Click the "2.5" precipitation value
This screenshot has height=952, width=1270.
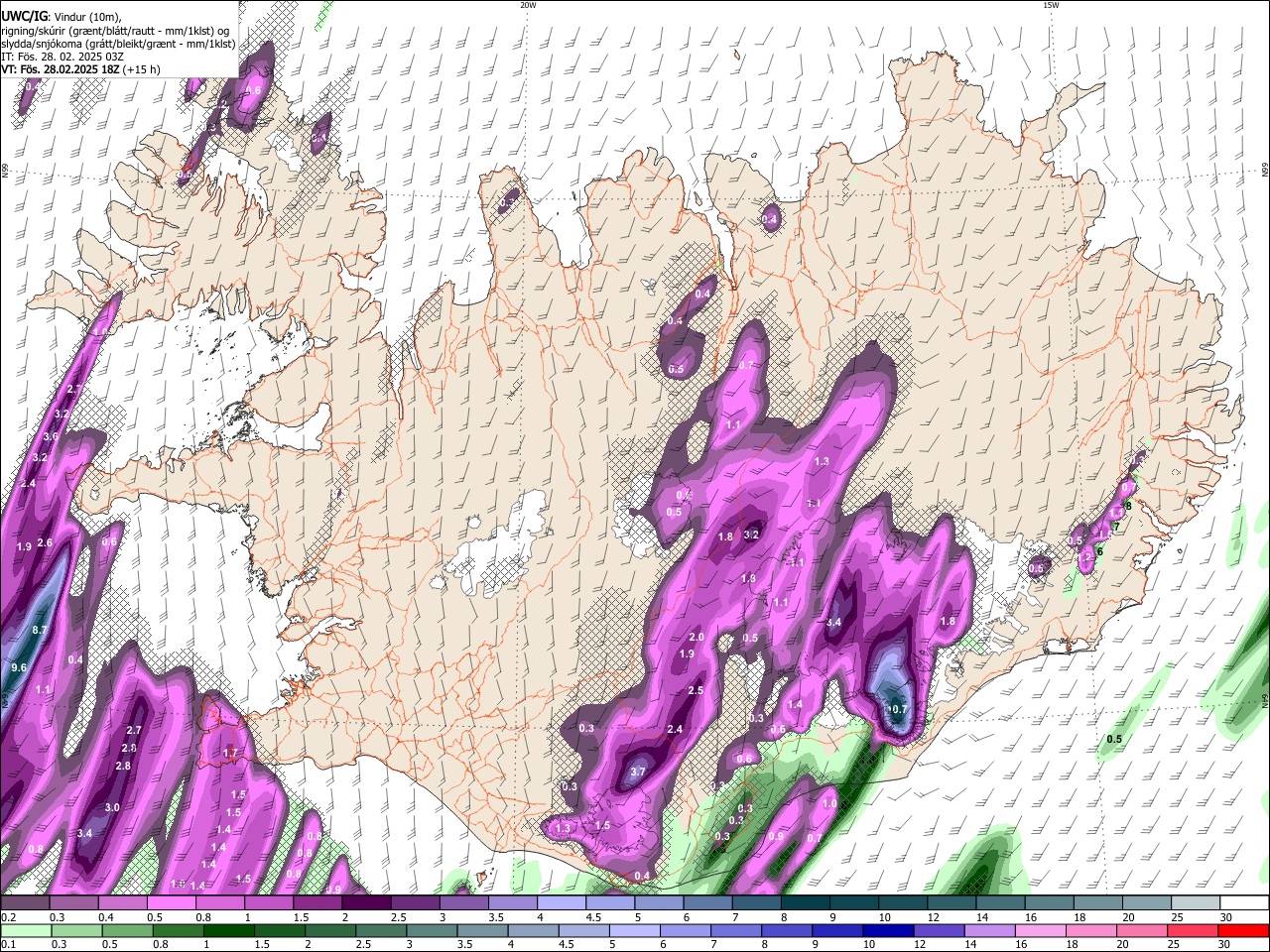tap(696, 690)
